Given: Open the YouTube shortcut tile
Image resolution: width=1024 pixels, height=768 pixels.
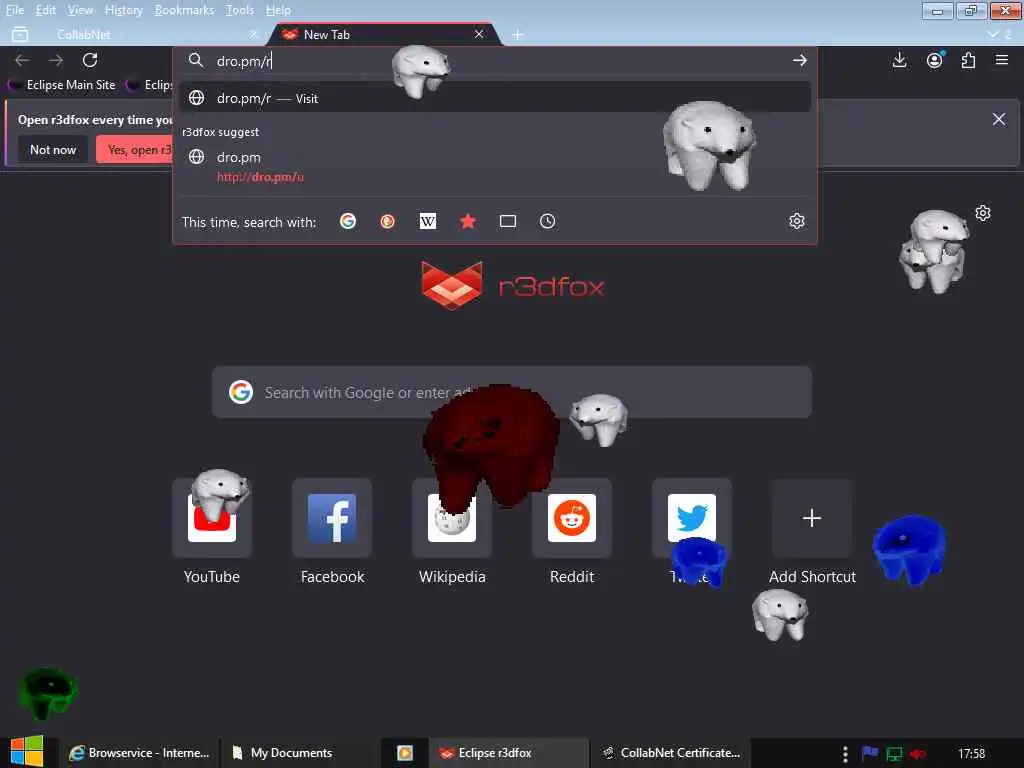Looking at the screenshot, I should pos(212,518).
